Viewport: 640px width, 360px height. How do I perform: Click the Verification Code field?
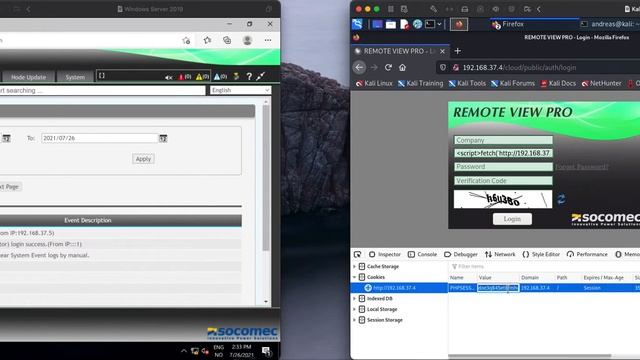[x=503, y=180]
